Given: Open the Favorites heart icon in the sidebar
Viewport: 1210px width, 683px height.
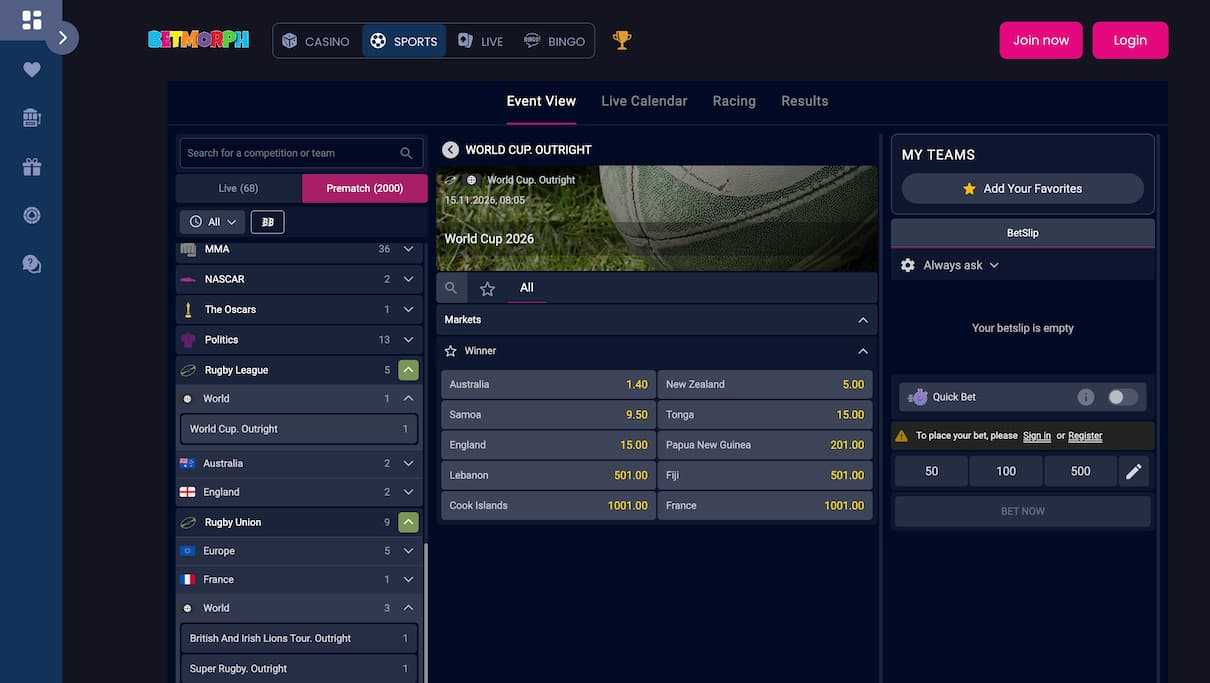Looking at the screenshot, I should (31, 69).
